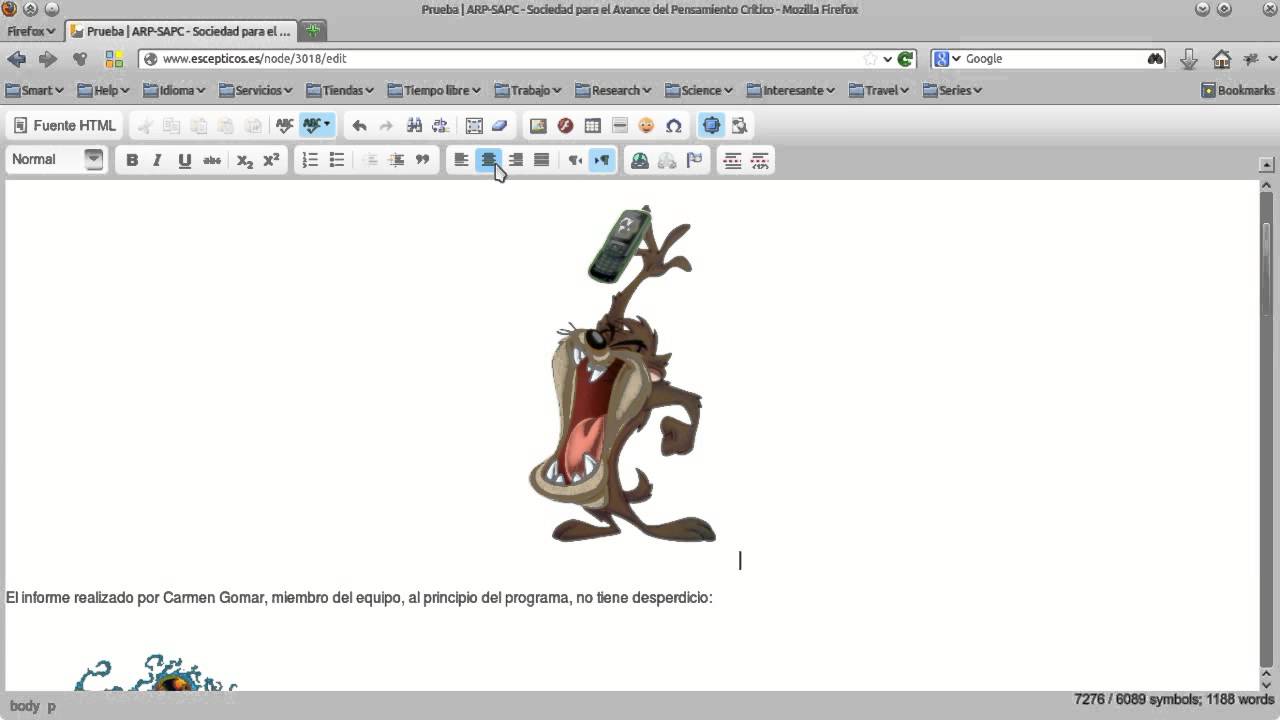
Task: Click the Increase Indent icon
Action: click(396, 160)
